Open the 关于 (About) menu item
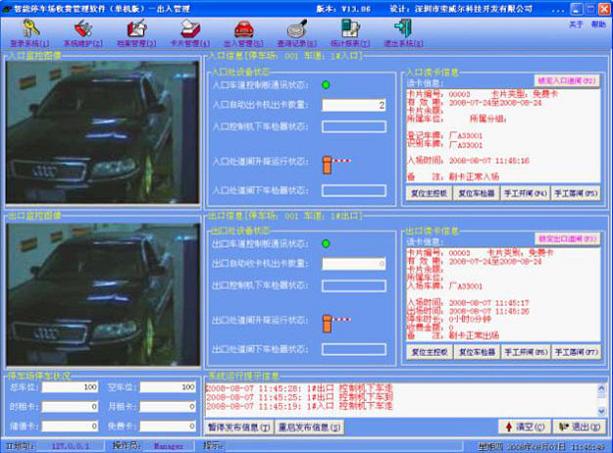This screenshot has width=613, height=453. [576, 23]
